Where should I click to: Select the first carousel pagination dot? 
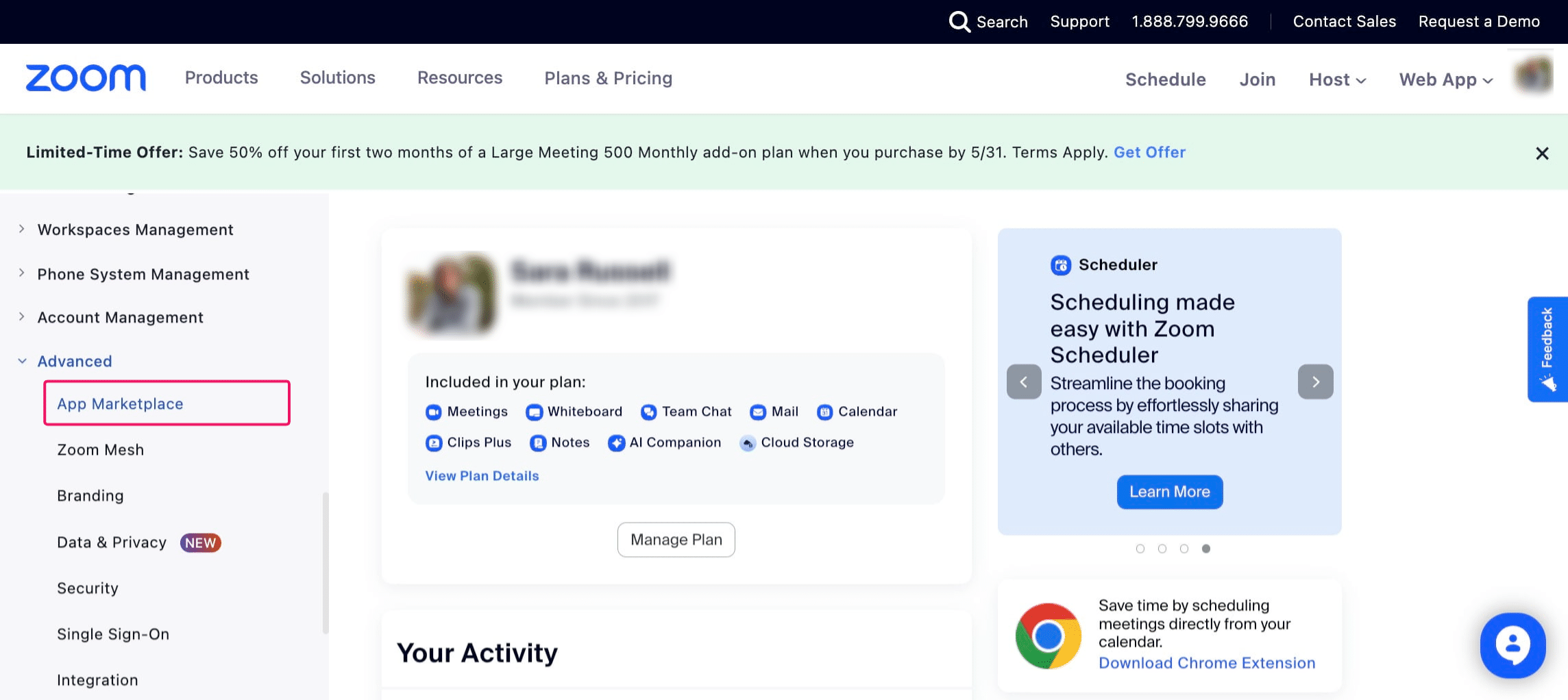coord(1140,548)
